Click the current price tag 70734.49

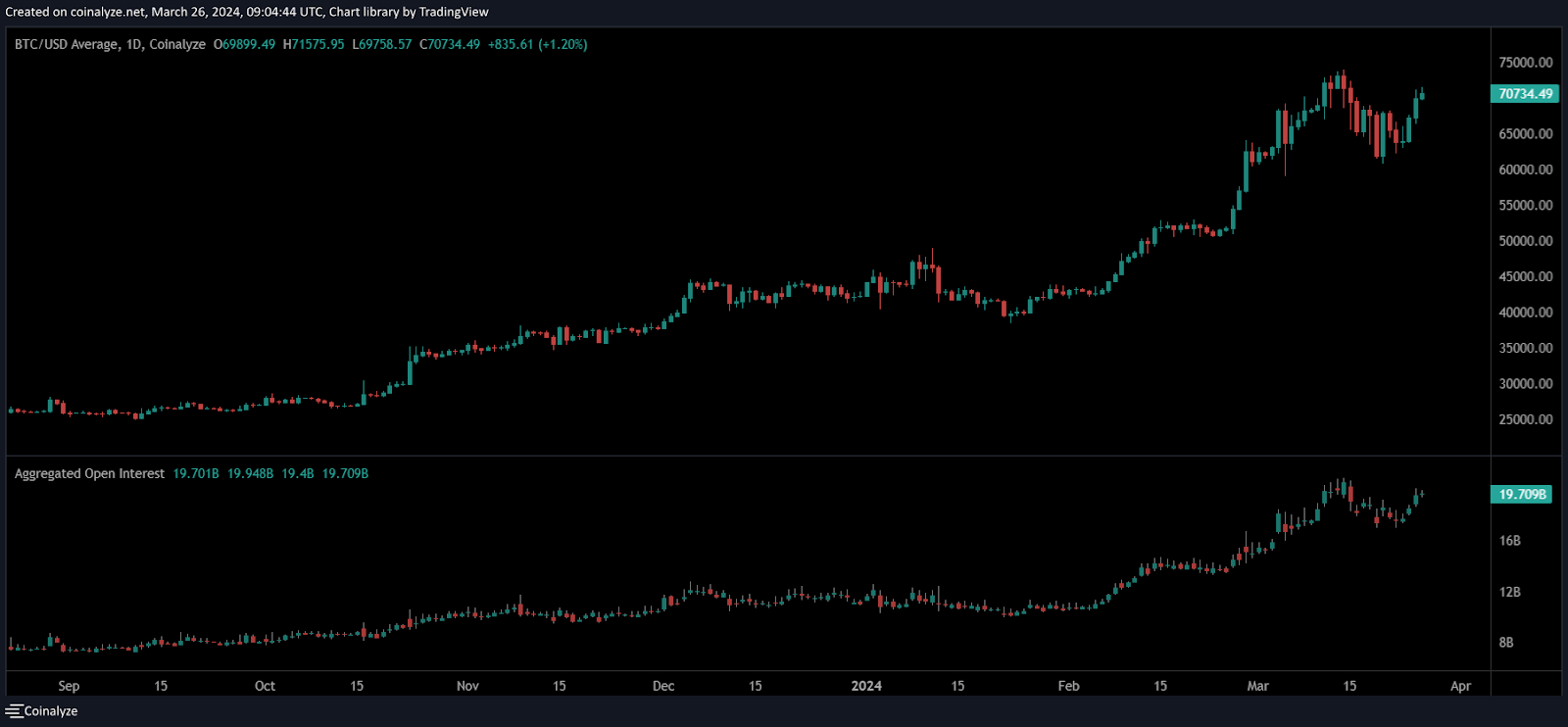(x=1525, y=94)
